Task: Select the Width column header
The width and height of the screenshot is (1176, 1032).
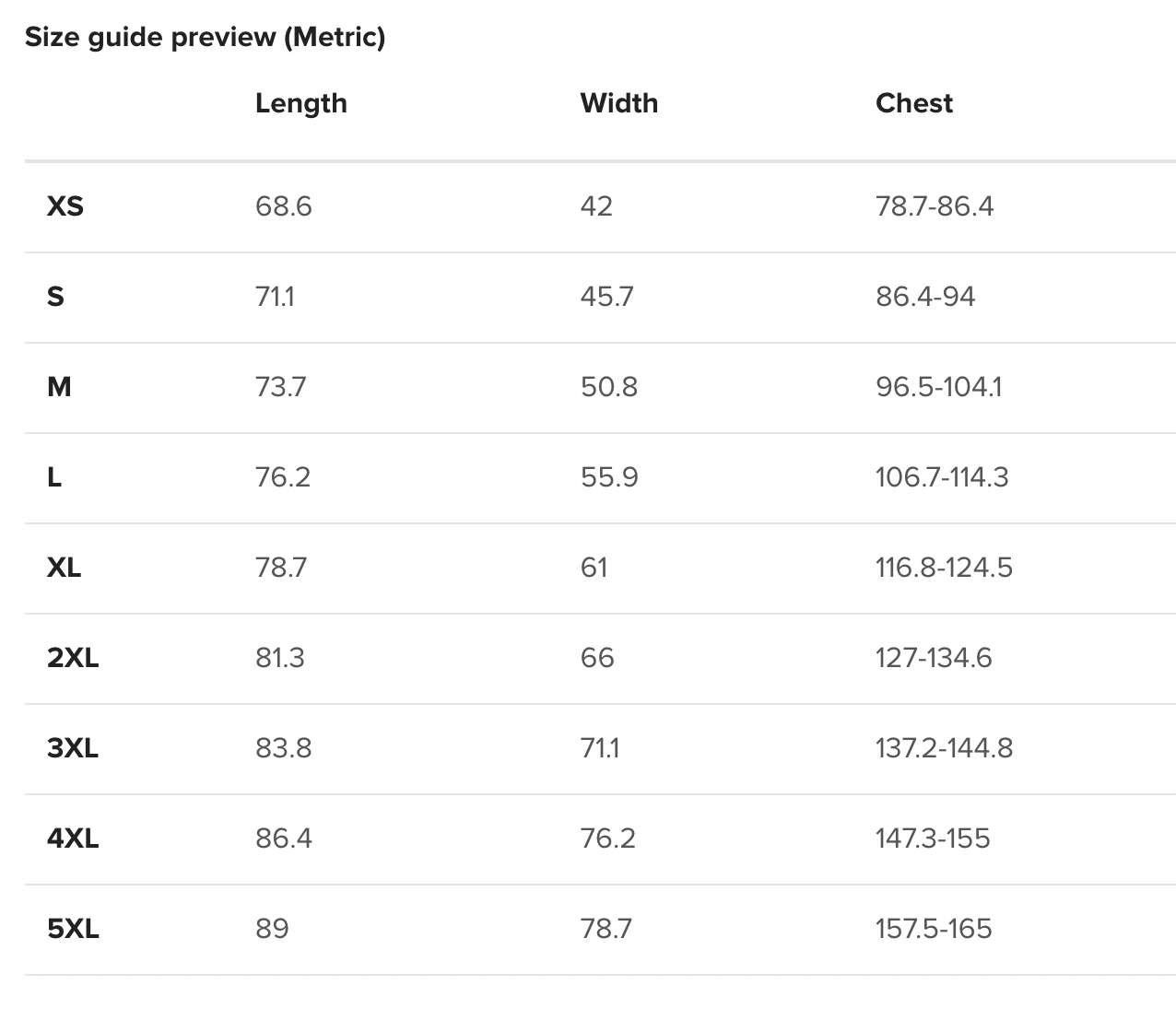Action: (x=618, y=103)
